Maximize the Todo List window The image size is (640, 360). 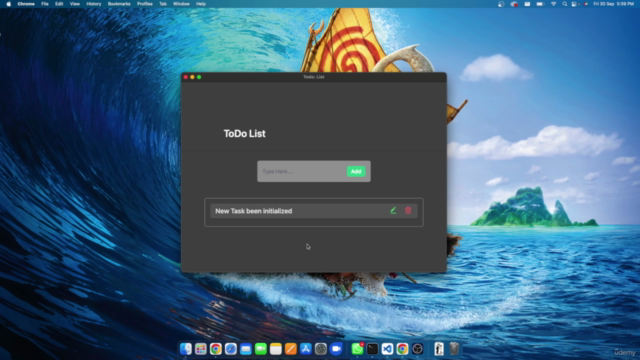[199, 77]
